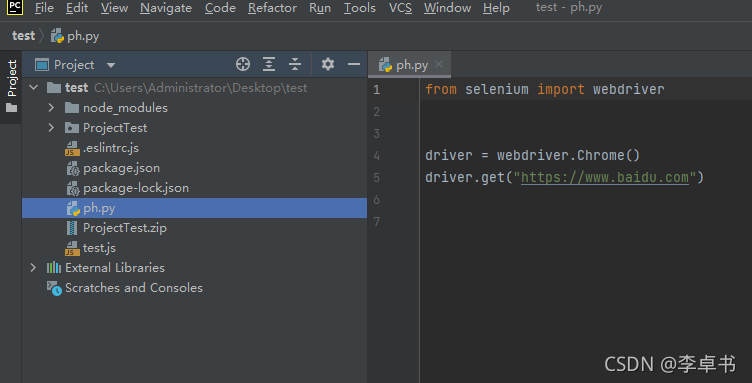Screen dimensions: 752x383
Task: Click the Scratches and Consoles icon
Action: 54,289
